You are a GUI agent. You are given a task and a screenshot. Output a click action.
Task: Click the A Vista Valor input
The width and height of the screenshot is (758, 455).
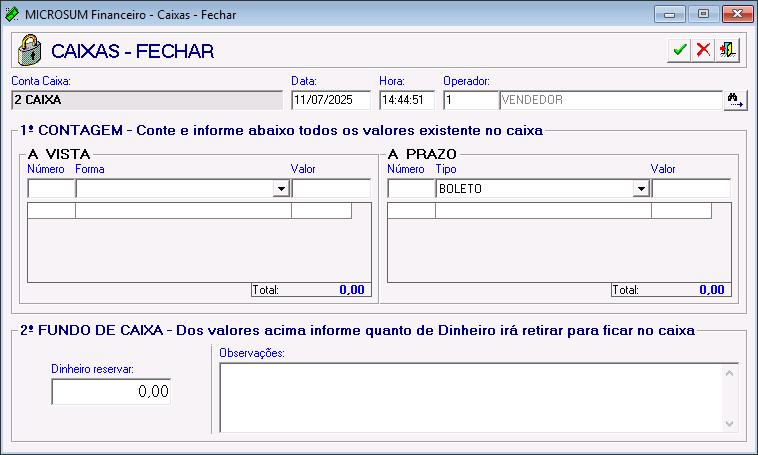[x=331, y=189]
